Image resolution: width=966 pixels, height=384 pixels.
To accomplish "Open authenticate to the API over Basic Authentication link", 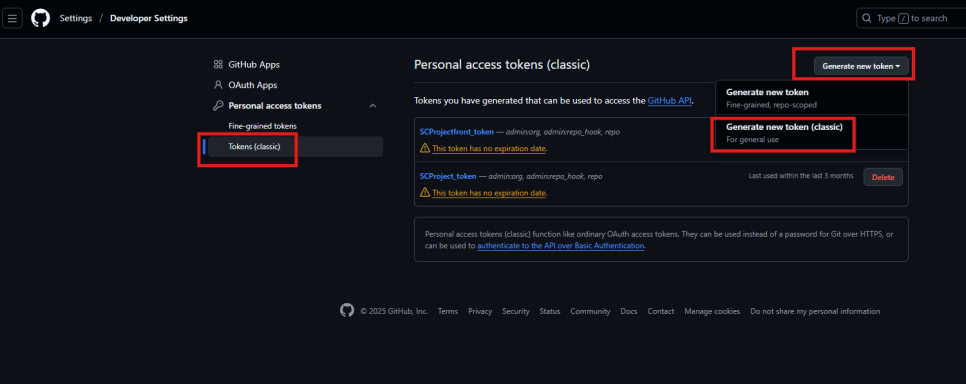I will pos(561,245).
